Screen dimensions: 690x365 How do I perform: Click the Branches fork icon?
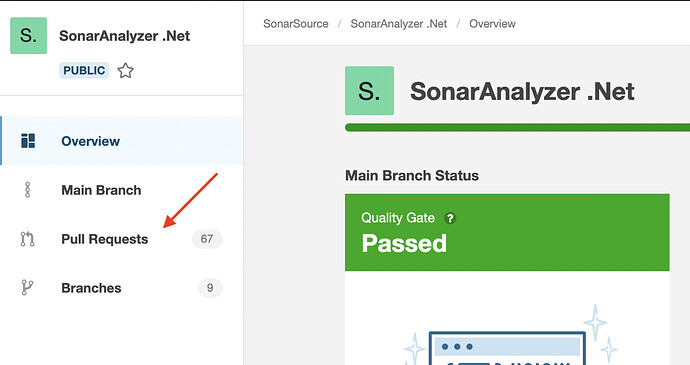27,288
